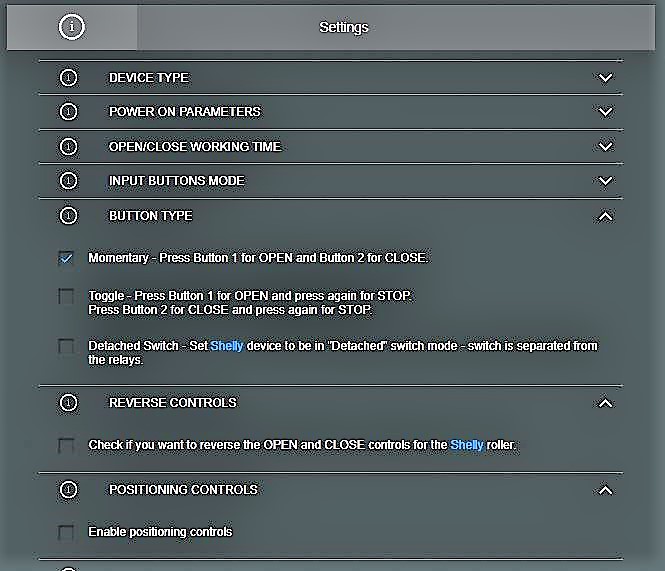Click the info icon beside INPUT BUTTONS MODE

pyautogui.click(x=68, y=181)
